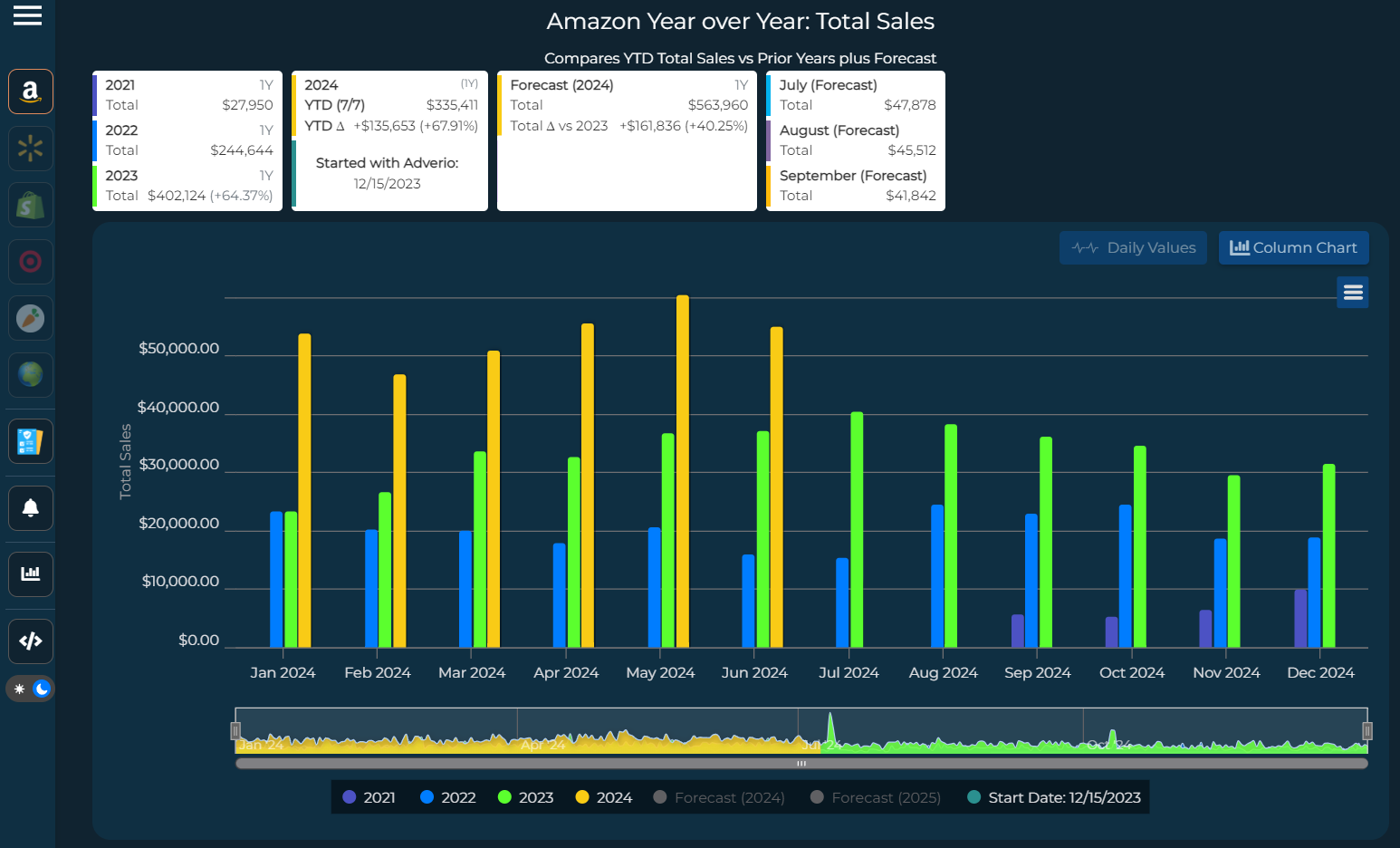
Task: Click the Jun 2024 axis label
Action: 754,672
